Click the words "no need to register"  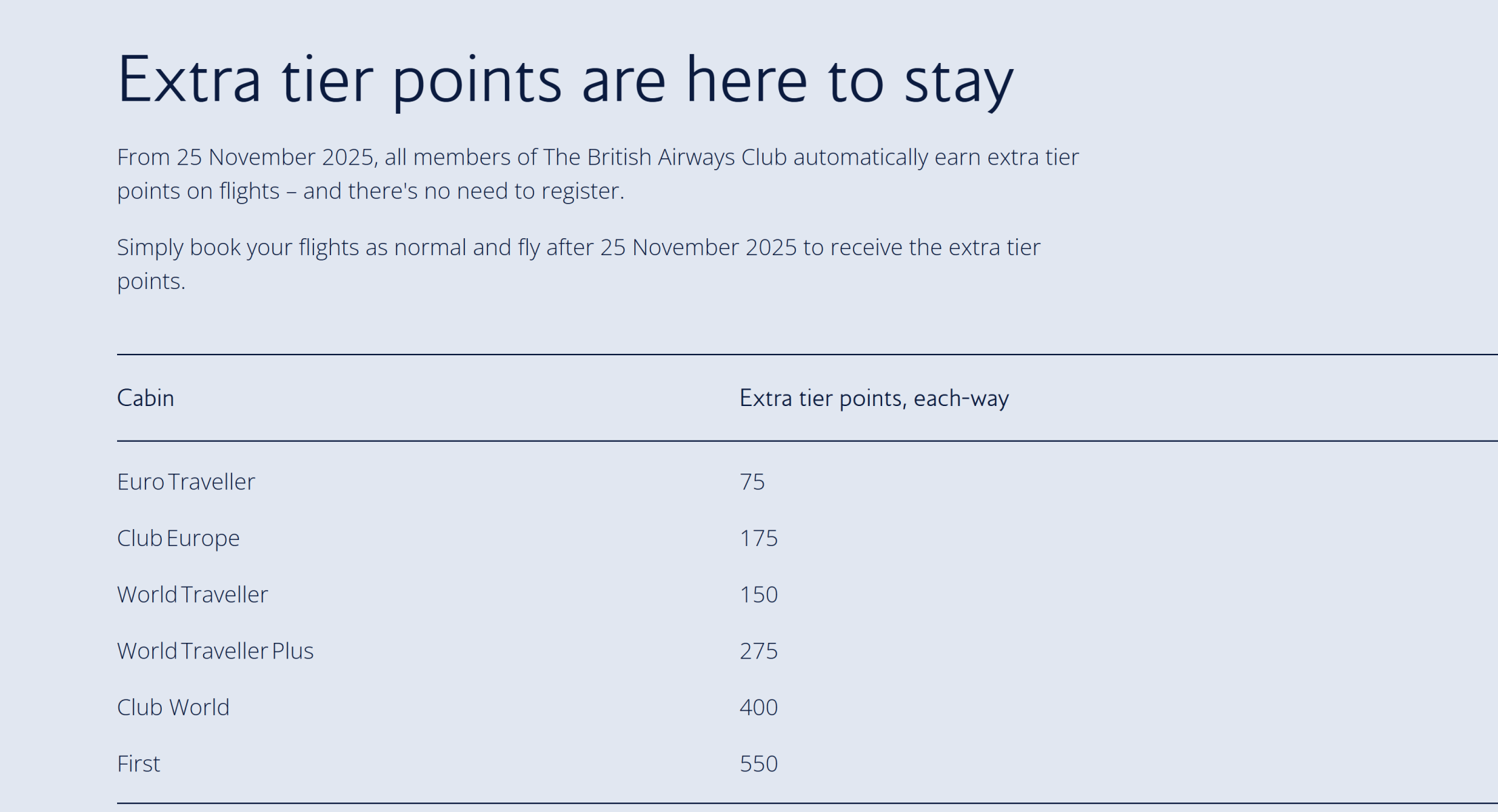click(523, 191)
